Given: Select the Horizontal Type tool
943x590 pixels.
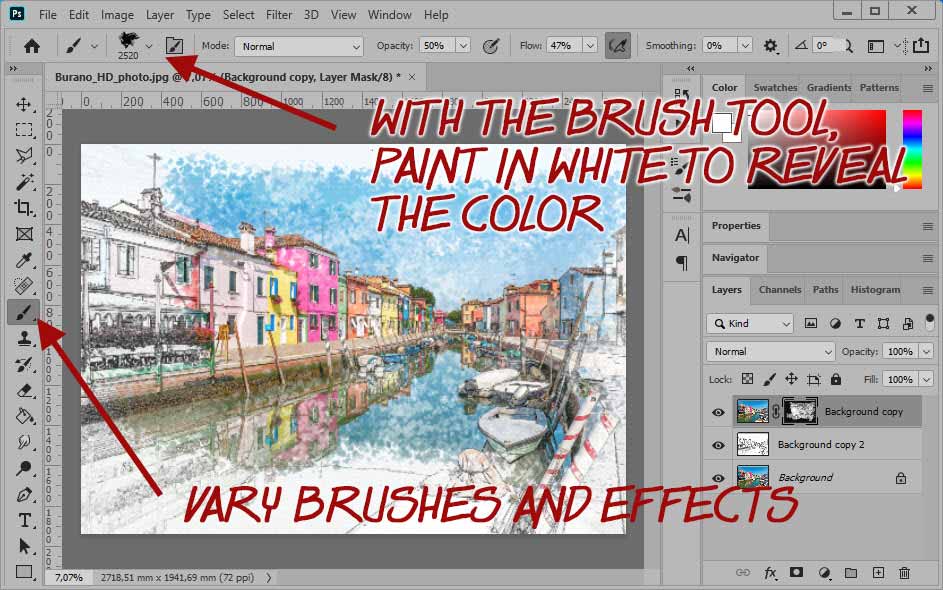Looking at the screenshot, I should (x=23, y=520).
